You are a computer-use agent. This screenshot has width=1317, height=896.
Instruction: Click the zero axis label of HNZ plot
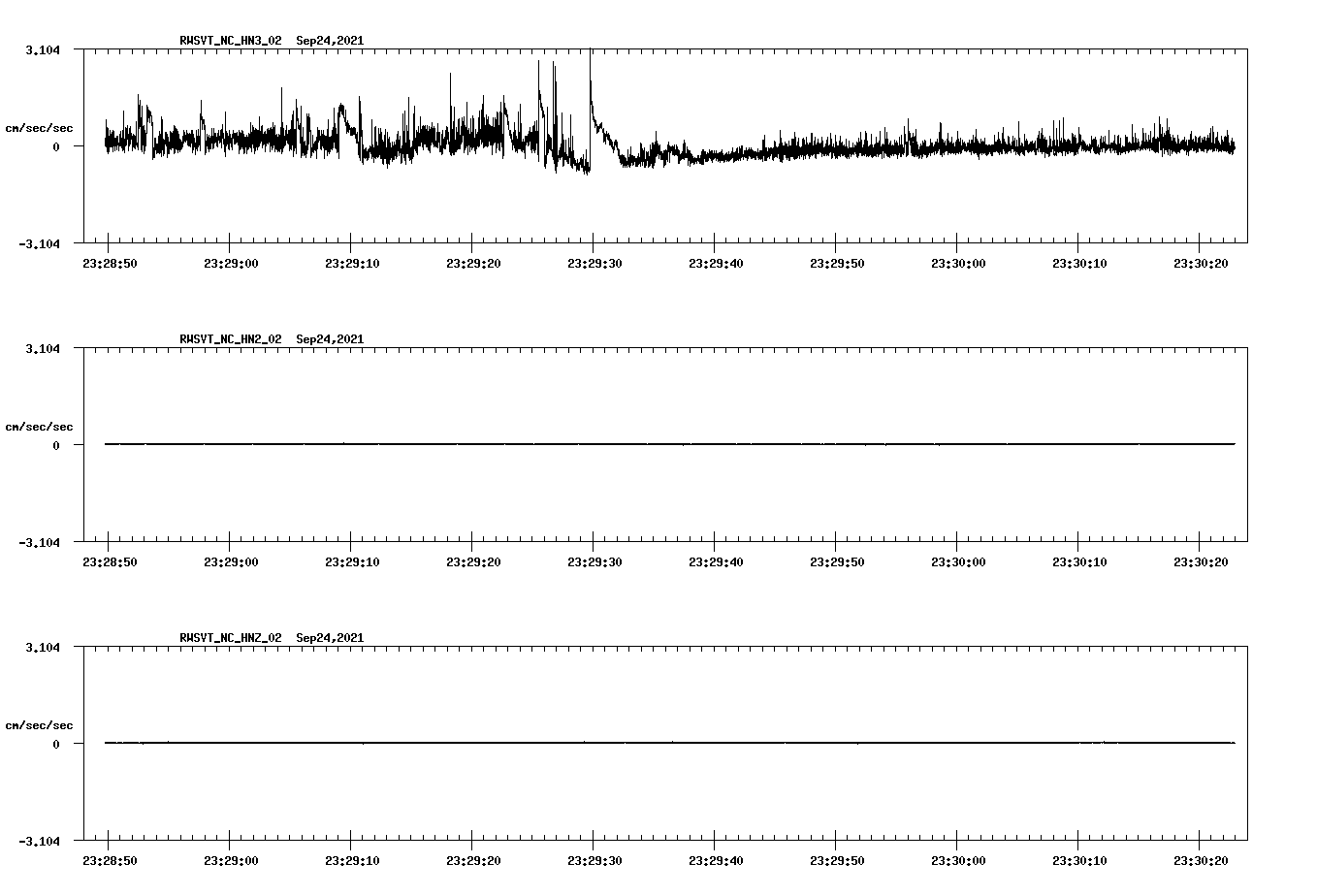56,744
